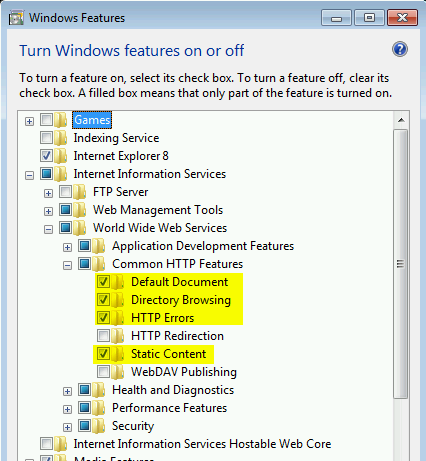Select the Static Content label
The width and height of the screenshot is (426, 461).
pyautogui.click(x=169, y=354)
